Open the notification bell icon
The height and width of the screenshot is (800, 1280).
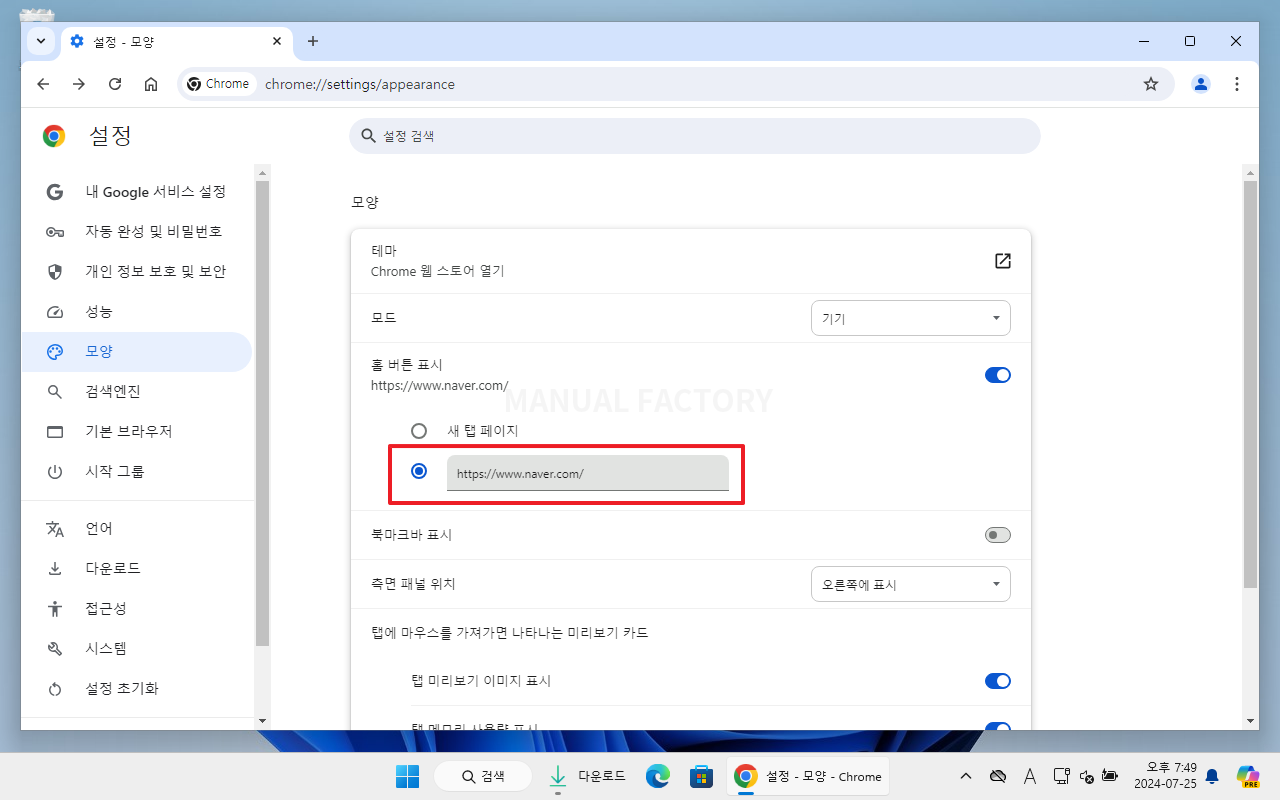point(1212,776)
